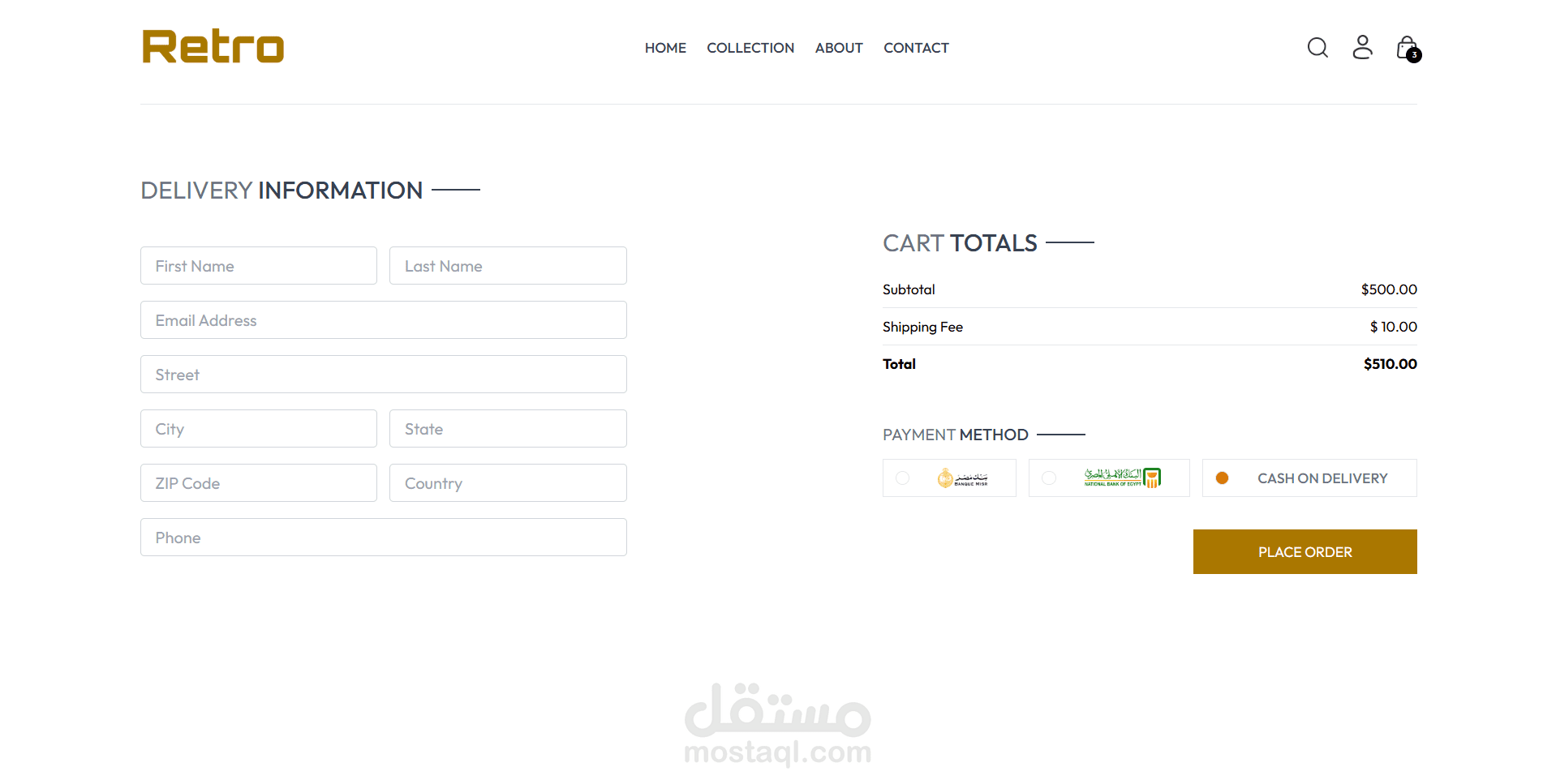Focus the Phone field
Image resolution: width=1556 pixels, height=784 pixels.
[384, 538]
